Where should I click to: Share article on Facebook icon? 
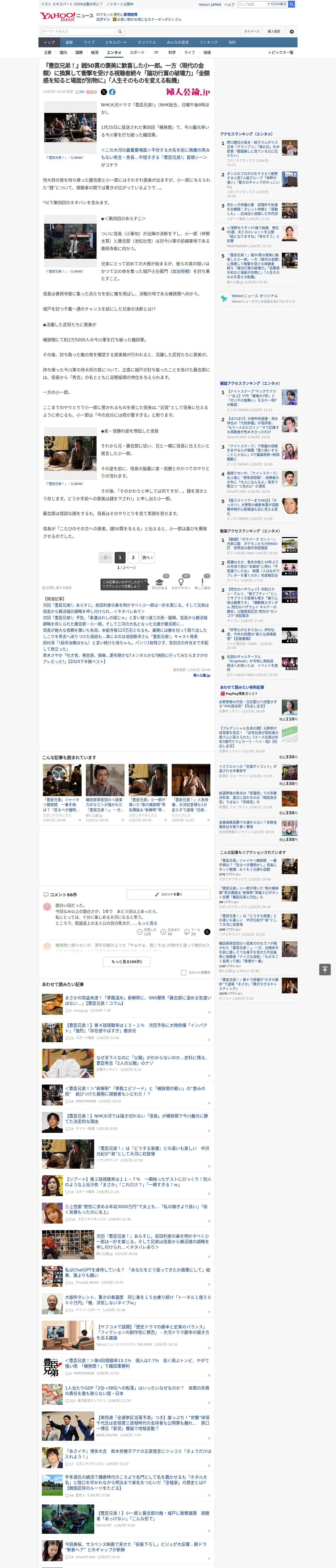(112, 92)
